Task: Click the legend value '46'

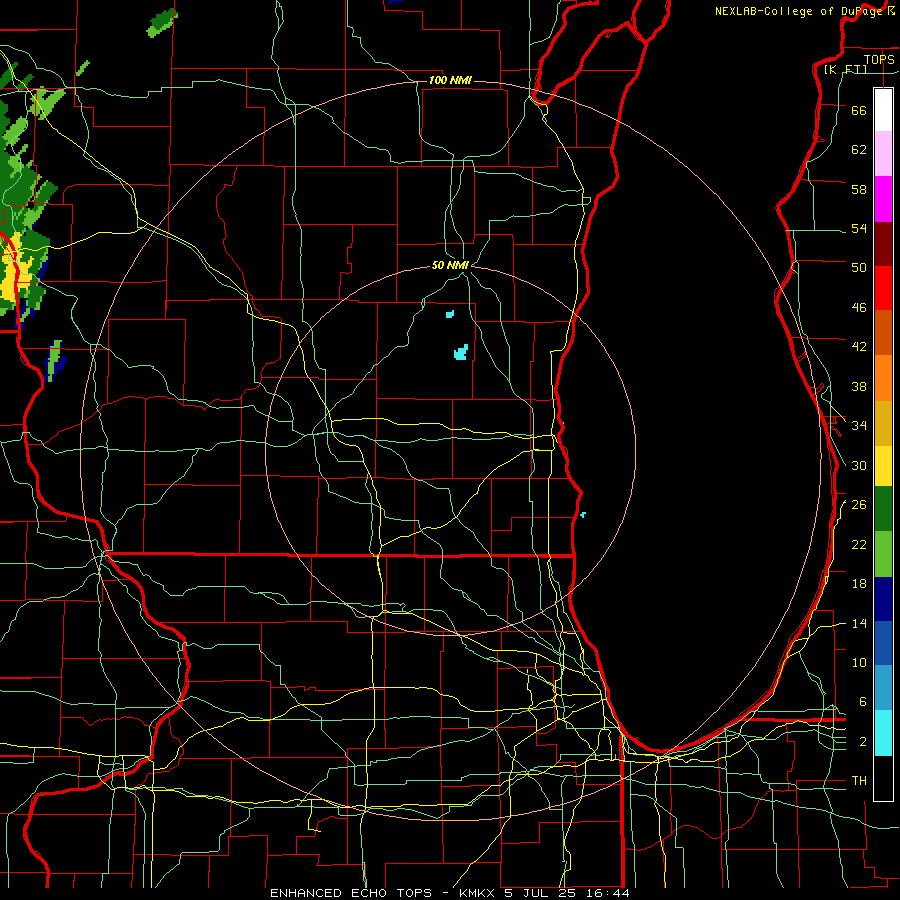Action: [859, 308]
